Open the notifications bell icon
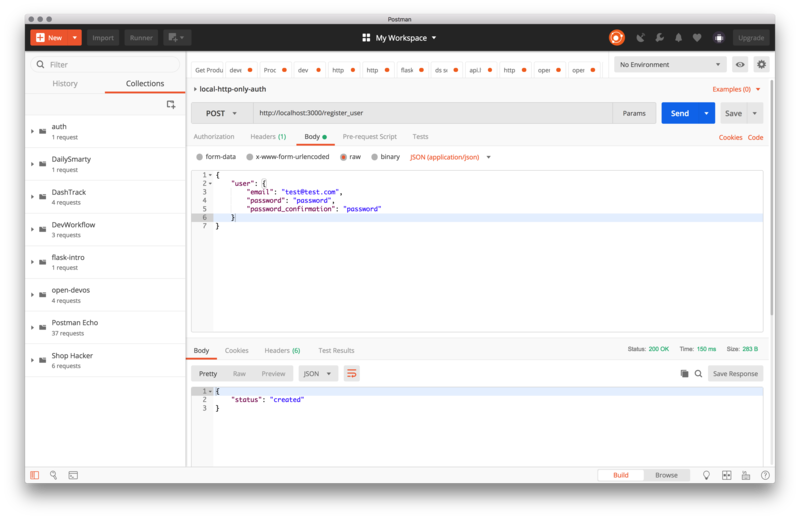The image size is (800, 519). click(x=678, y=38)
